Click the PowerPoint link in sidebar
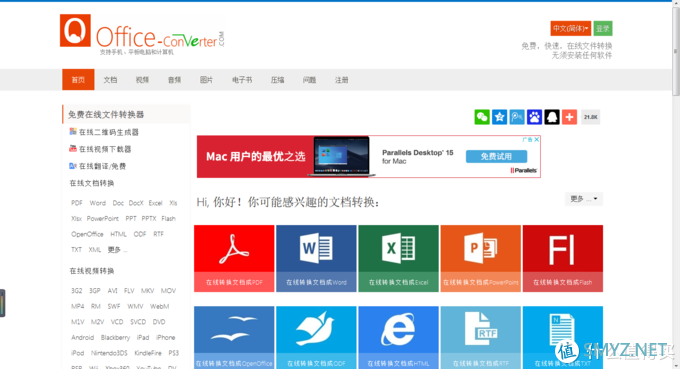This screenshot has height=369, width=680. [x=103, y=219]
